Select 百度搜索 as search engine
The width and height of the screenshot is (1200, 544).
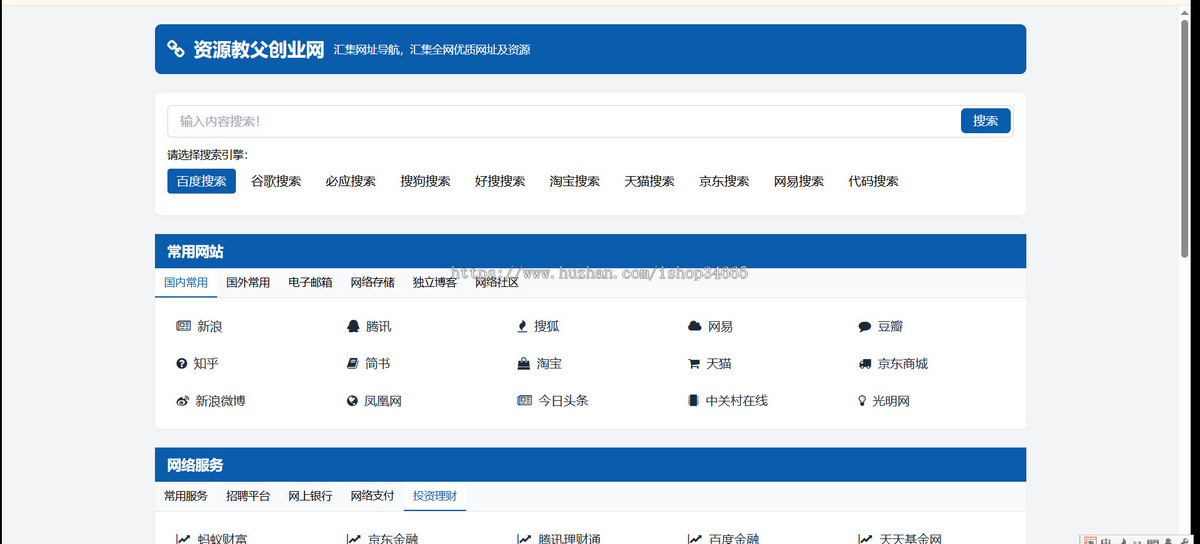coord(201,181)
